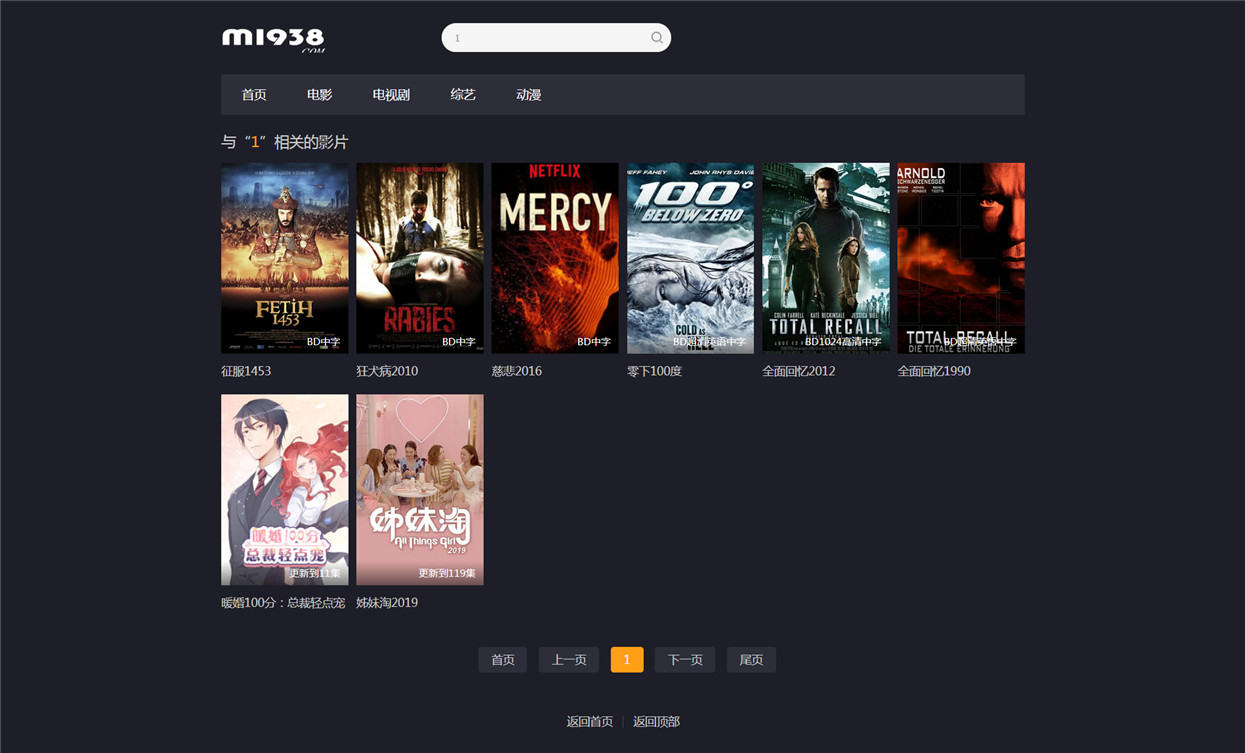The height and width of the screenshot is (753, 1245).
Task: Click the title link 零下100度
Action: click(654, 371)
